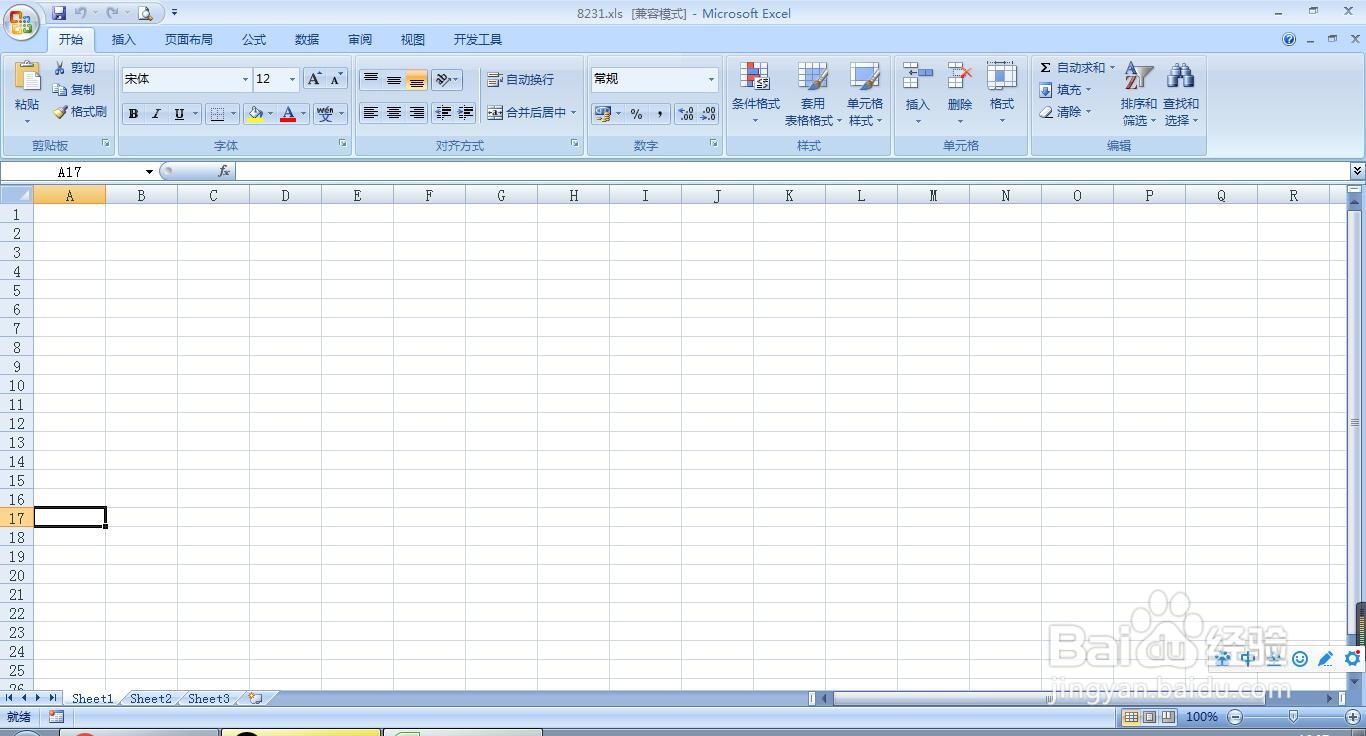Switch to the 插入 (Insert) ribbon tab

coord(123,40)
